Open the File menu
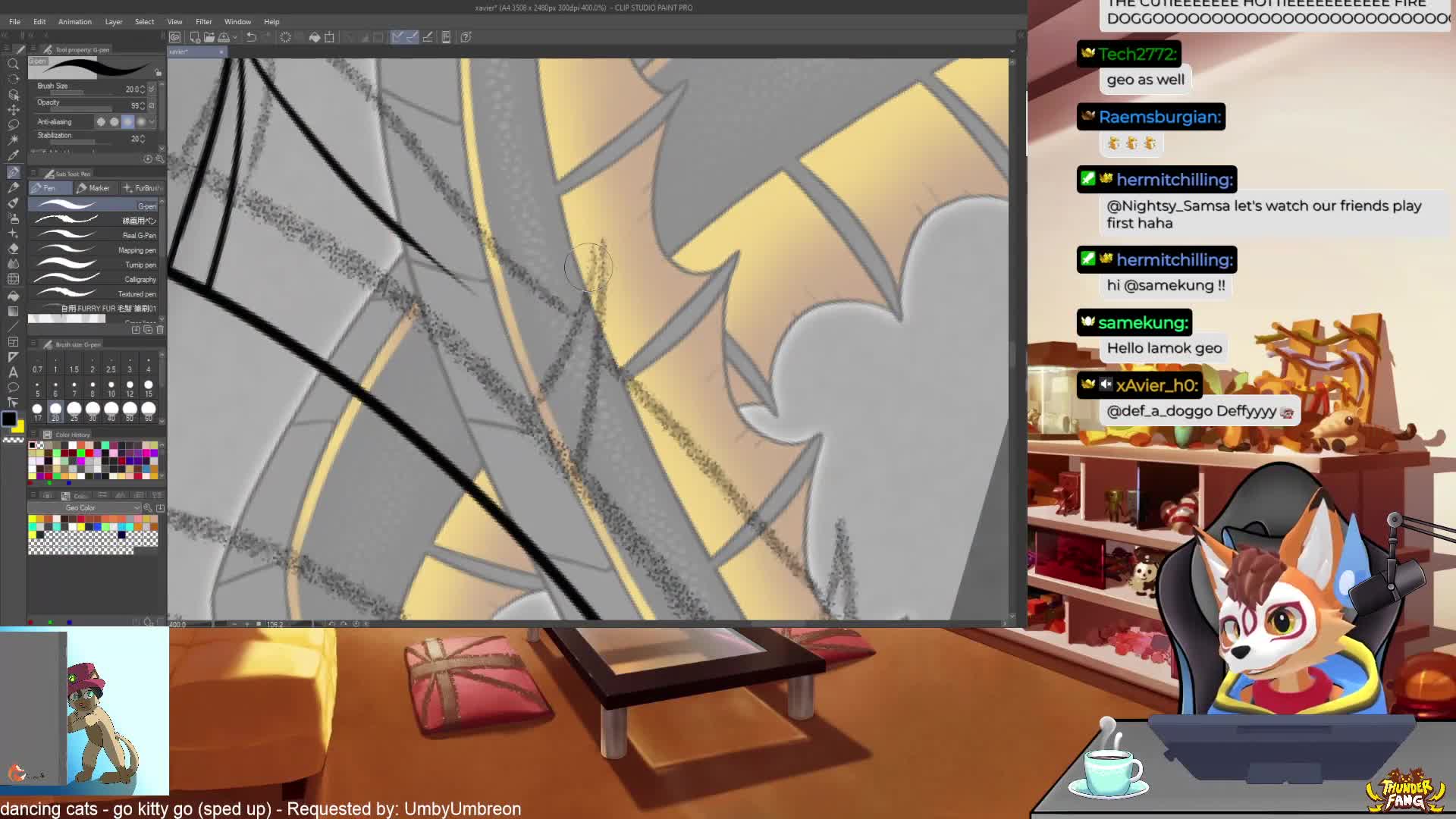The height and width of the screenshot is (819, 1456). point(14,22)
